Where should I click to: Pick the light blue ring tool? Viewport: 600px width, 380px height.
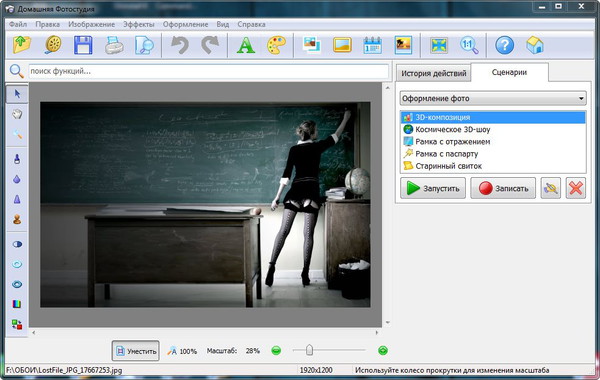click(x=17, y=264)
